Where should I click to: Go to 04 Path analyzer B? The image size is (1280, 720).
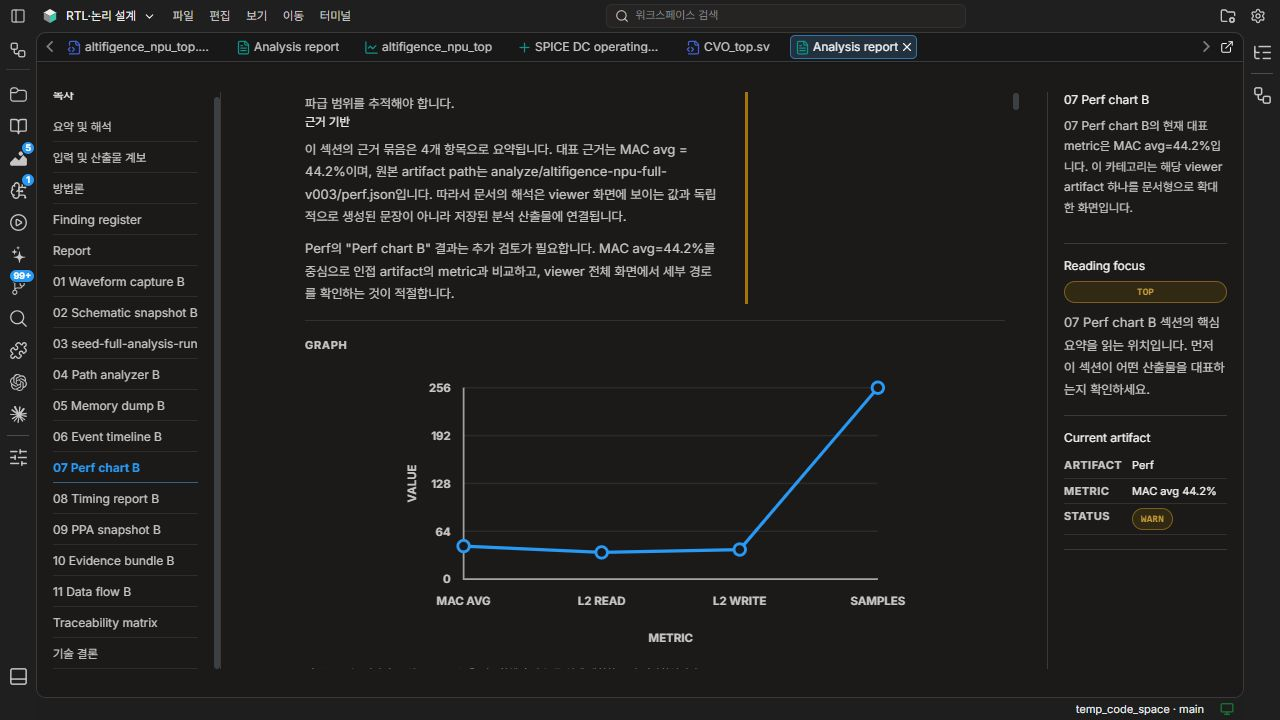tap(125, 375)
